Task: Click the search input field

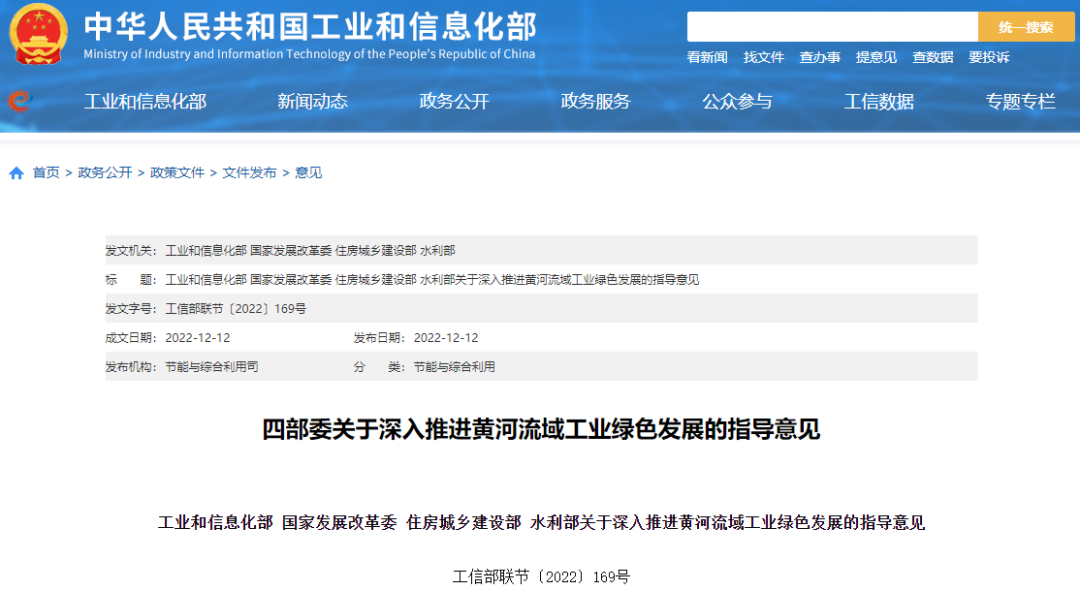Action: coord(831,27)
